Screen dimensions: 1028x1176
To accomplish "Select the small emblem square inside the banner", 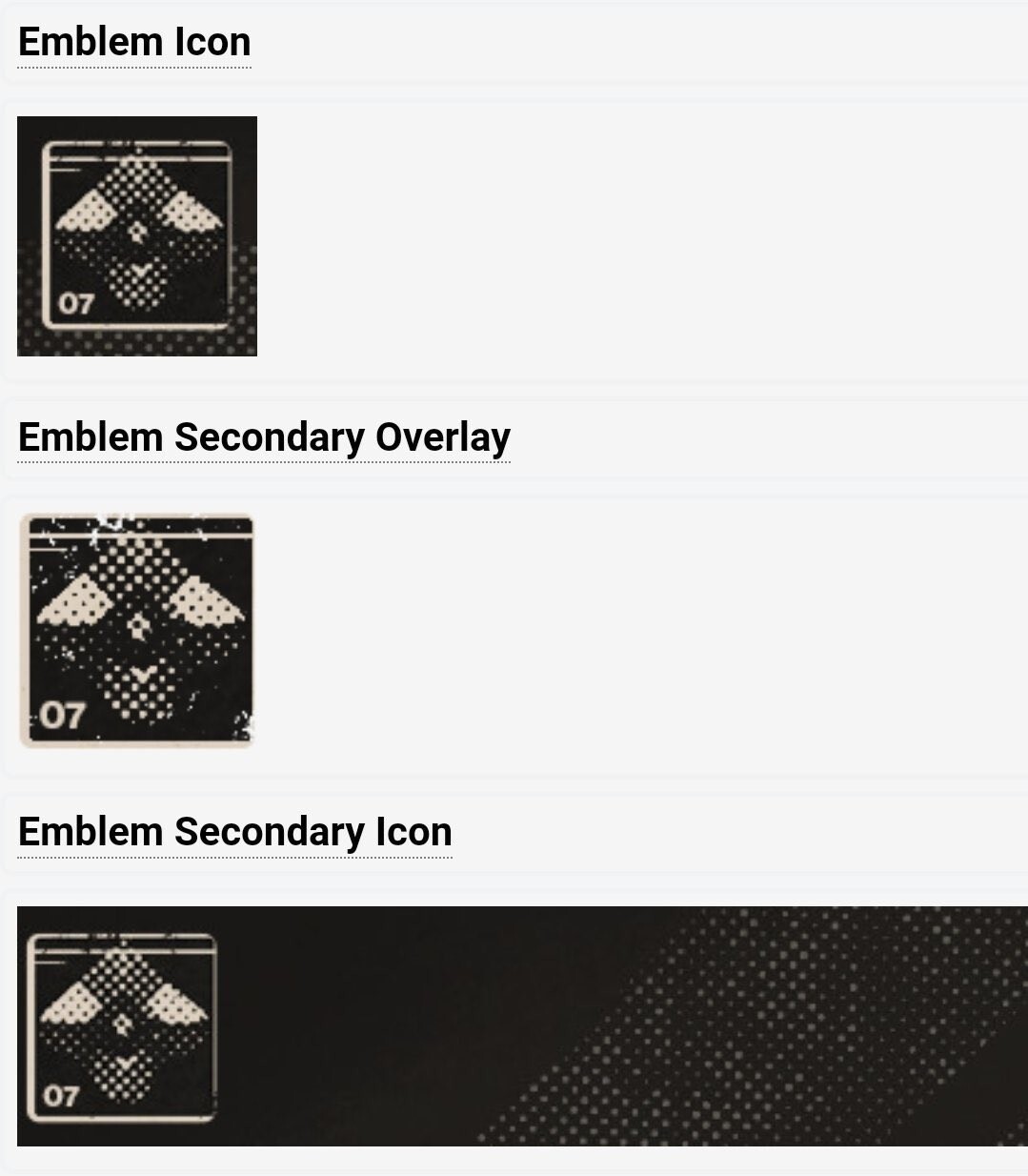I will click(122, 1026).
